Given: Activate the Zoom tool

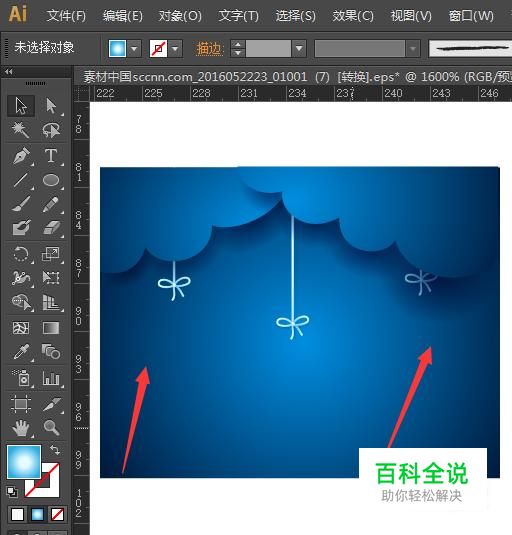Looking at the screenshot, I should point(51,428).
